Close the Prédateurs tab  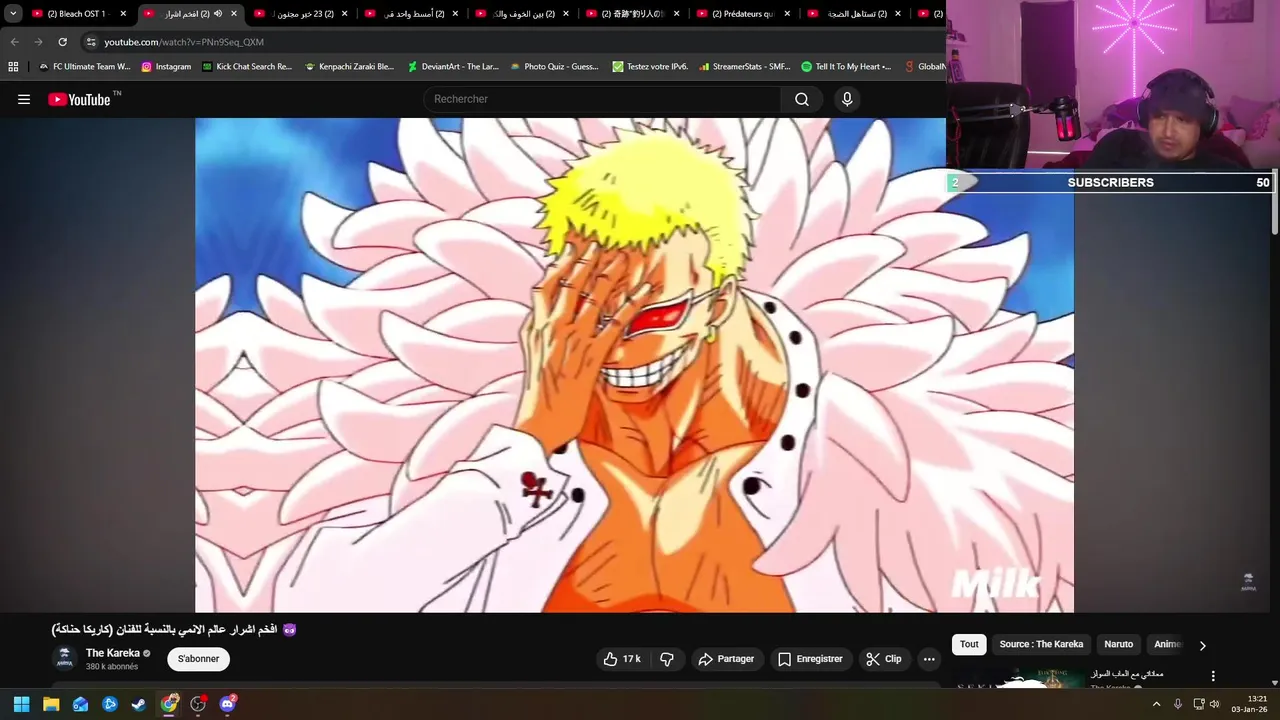[787, 14]
